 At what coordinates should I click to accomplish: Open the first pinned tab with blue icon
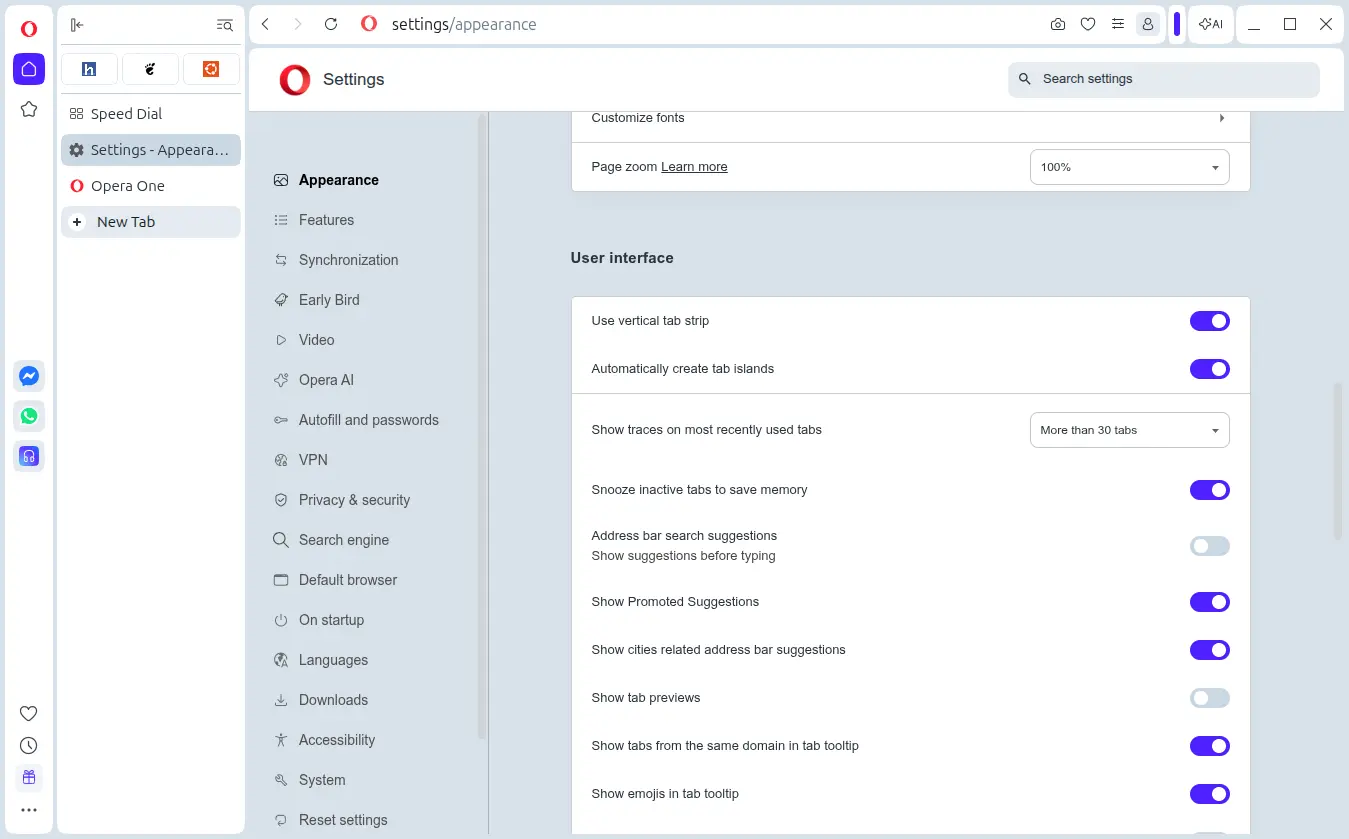pos(89,69)
